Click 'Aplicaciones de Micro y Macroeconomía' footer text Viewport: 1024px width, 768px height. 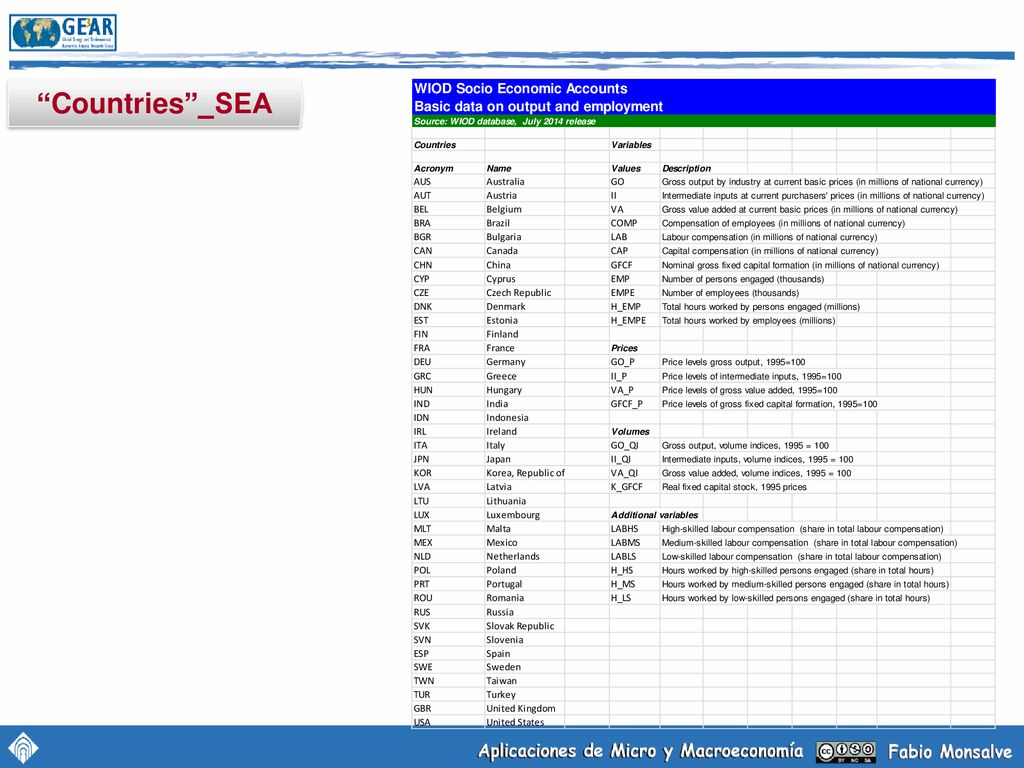641,751
